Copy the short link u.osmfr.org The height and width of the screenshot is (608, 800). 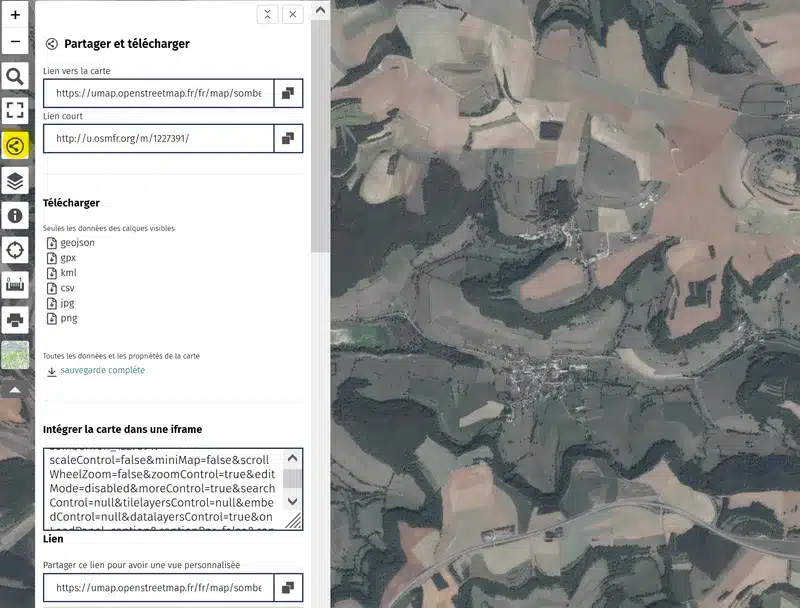(288, 138)
